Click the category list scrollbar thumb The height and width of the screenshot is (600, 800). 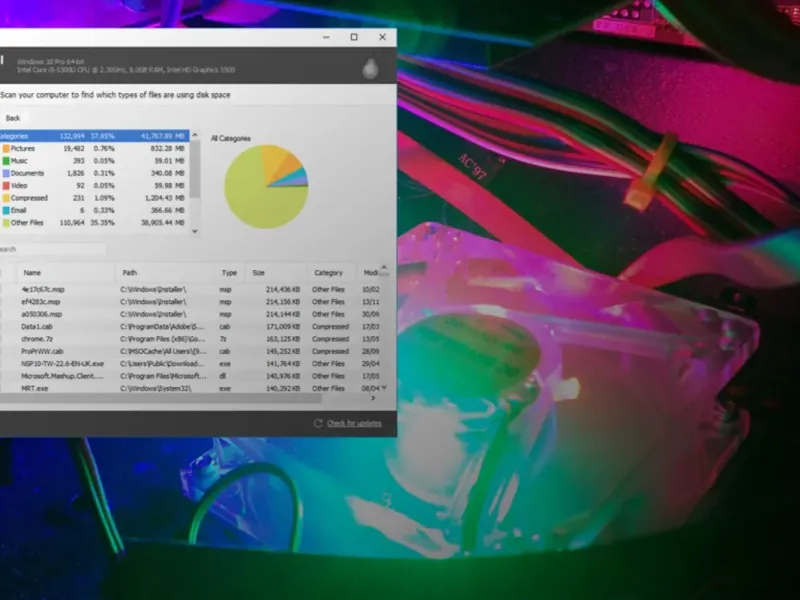point(195,169)
